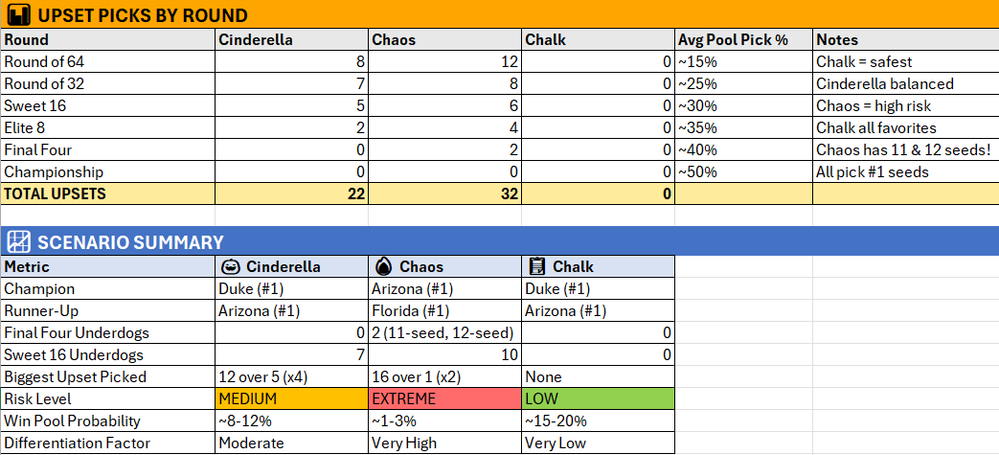The width and height of the screenshot is (999, 455).
Task: Select the MEDIUM risk level orange cell
Action: (x=292, y=399)
